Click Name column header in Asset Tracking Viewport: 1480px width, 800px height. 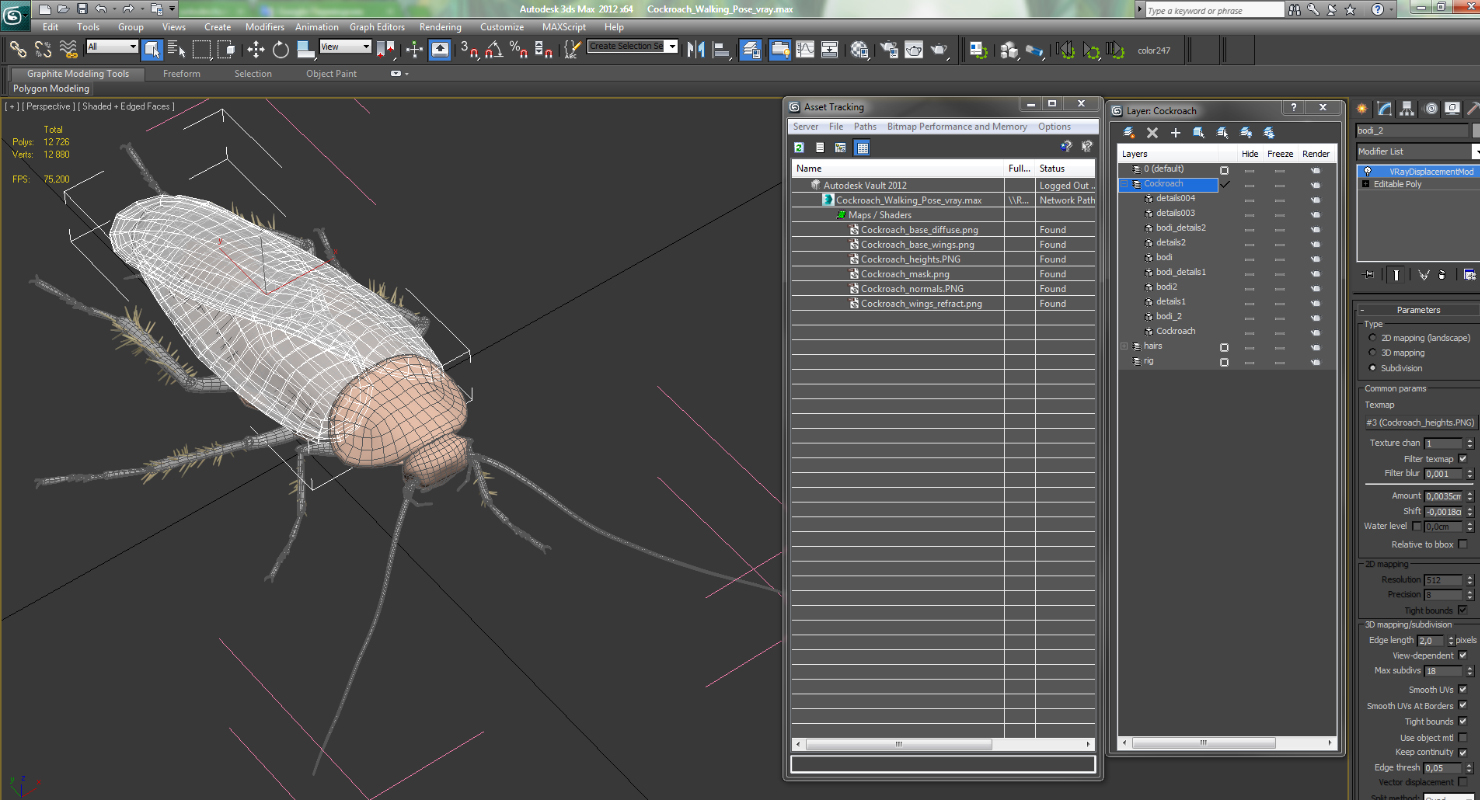coord(897,169)
